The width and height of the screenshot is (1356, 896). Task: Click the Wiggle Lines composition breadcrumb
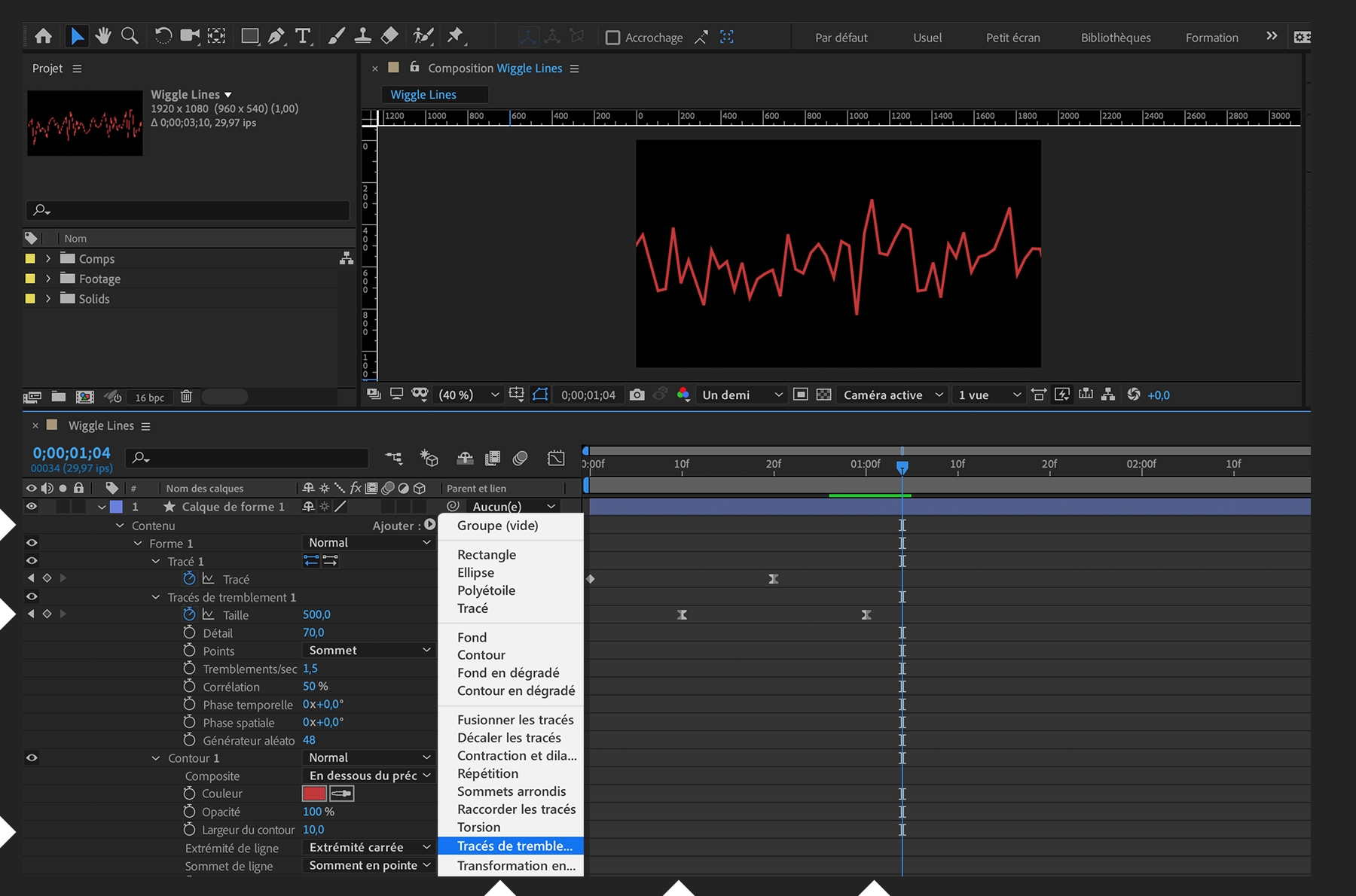pos(423,95)
